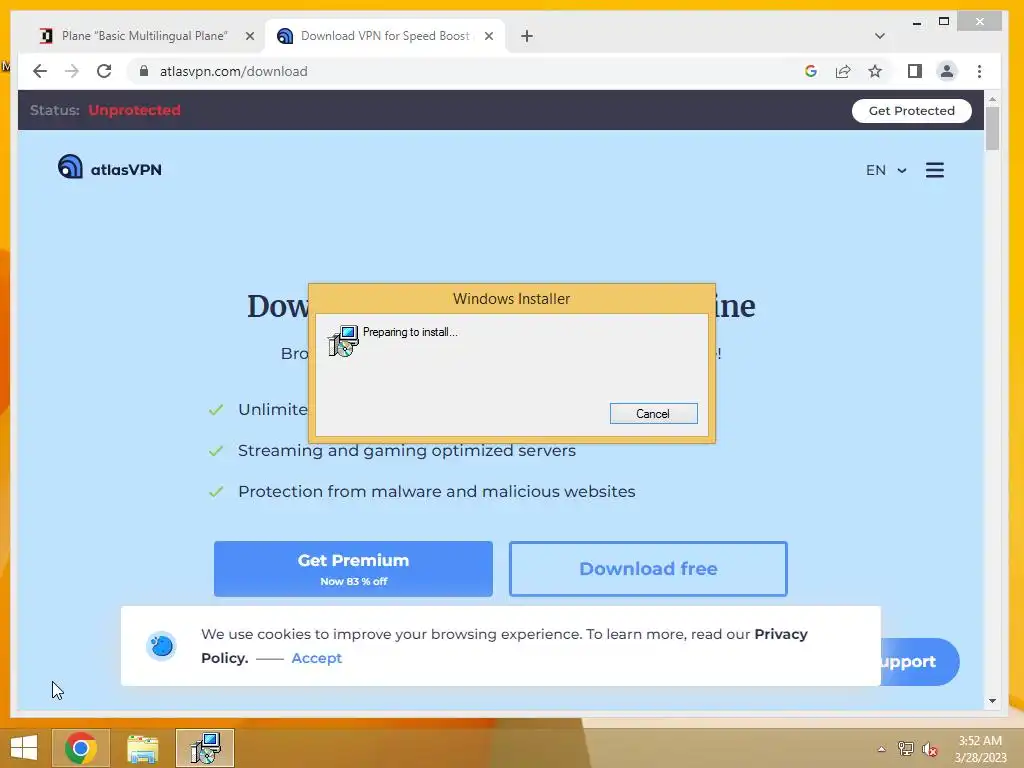Click the atlasVPN logo
Image resolution: width=1024 pixels, height=768 pixels.
[109, 167]
